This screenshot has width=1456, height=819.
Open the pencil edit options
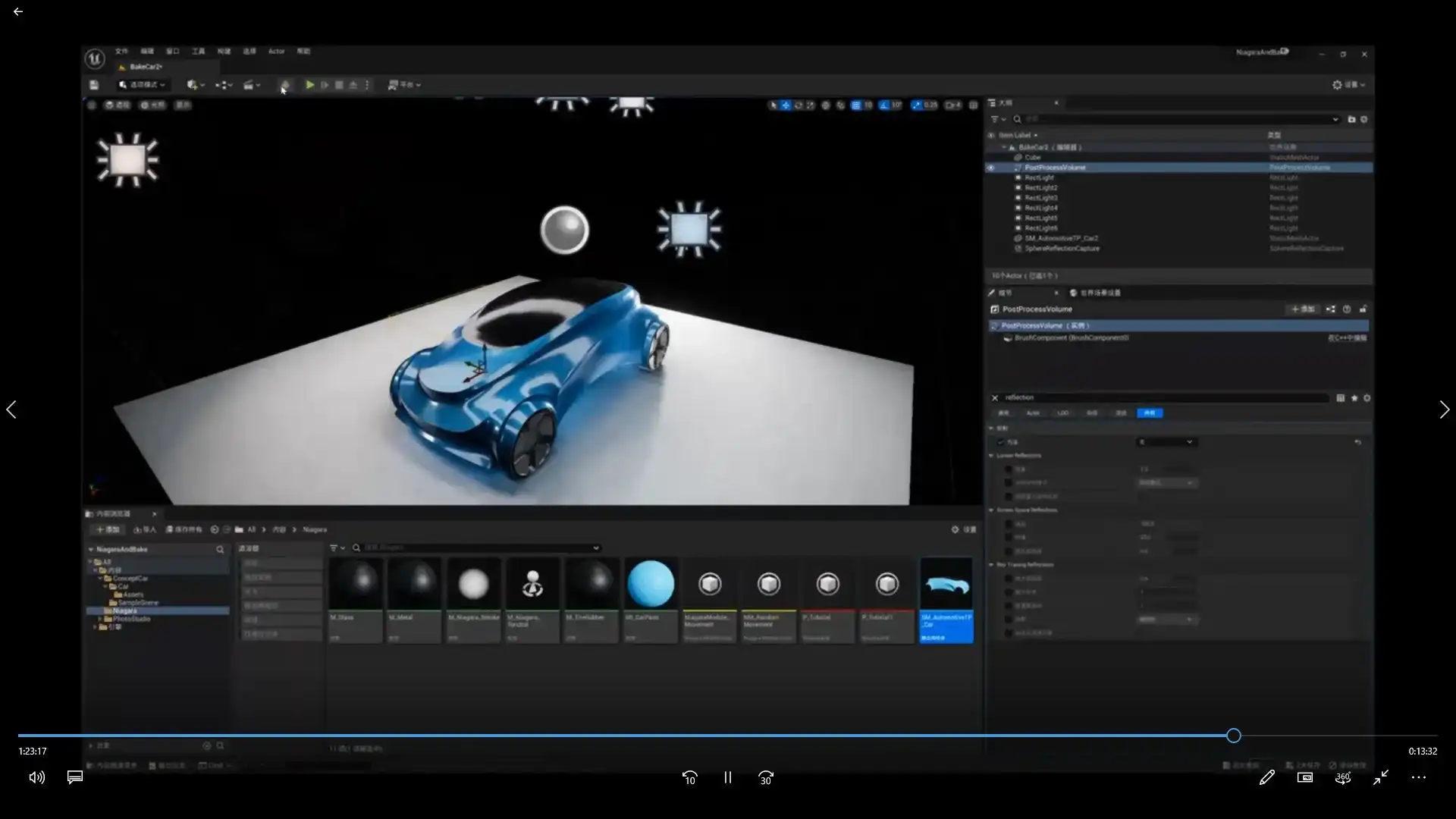(1266, 777)
